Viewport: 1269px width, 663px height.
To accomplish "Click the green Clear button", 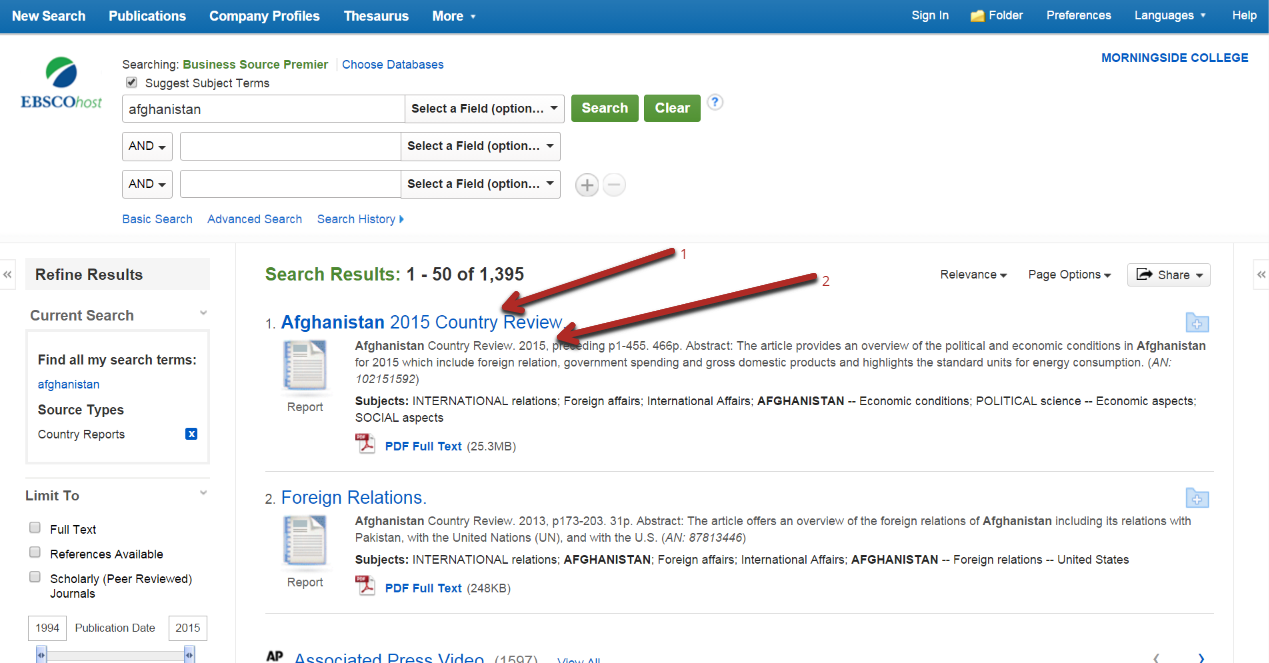I will point(672,108).
